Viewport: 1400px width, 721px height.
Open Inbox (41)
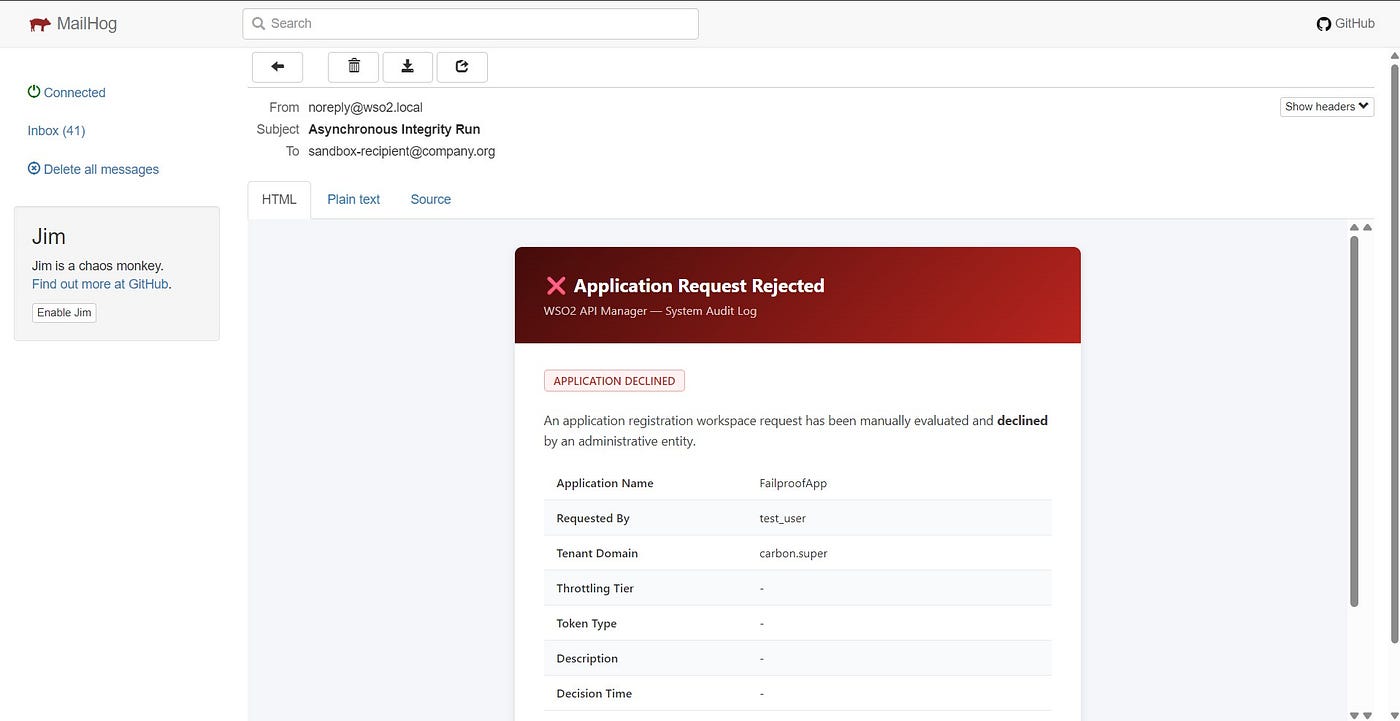pyautogui.click(x=56, y=131)
